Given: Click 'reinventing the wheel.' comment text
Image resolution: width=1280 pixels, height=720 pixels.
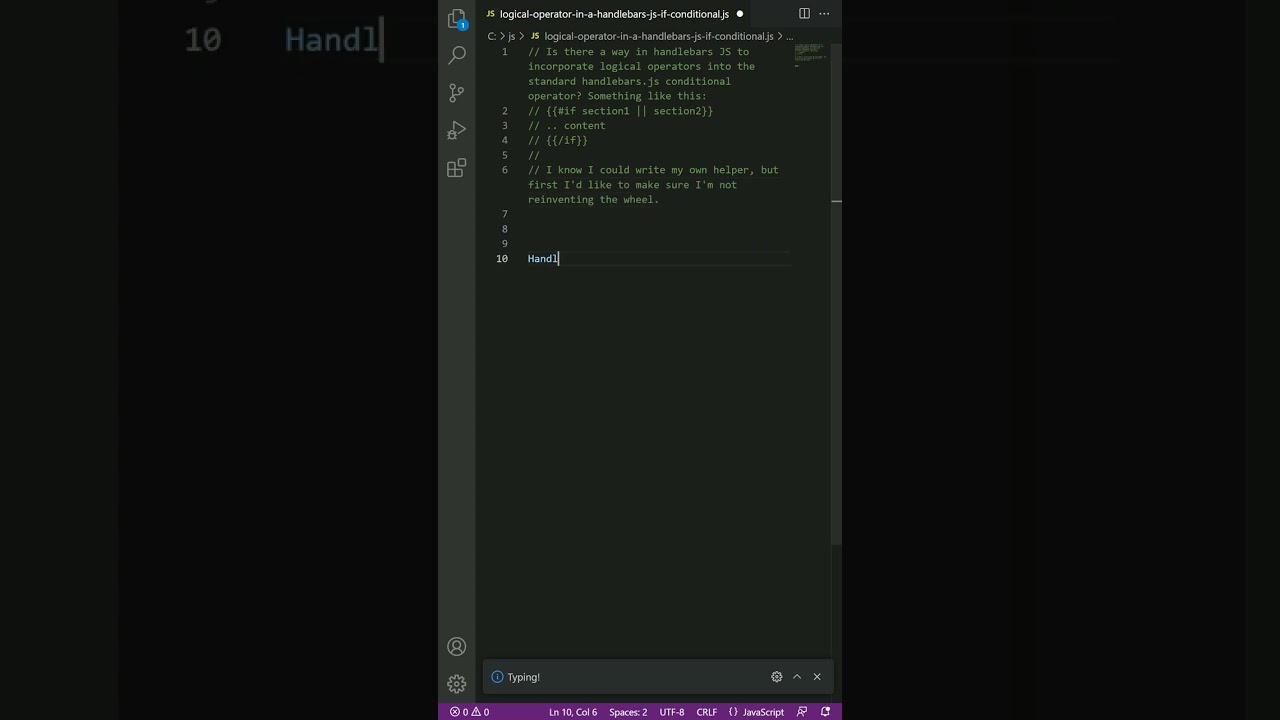Looking at the screenshot, I should [x=594, y=200].
